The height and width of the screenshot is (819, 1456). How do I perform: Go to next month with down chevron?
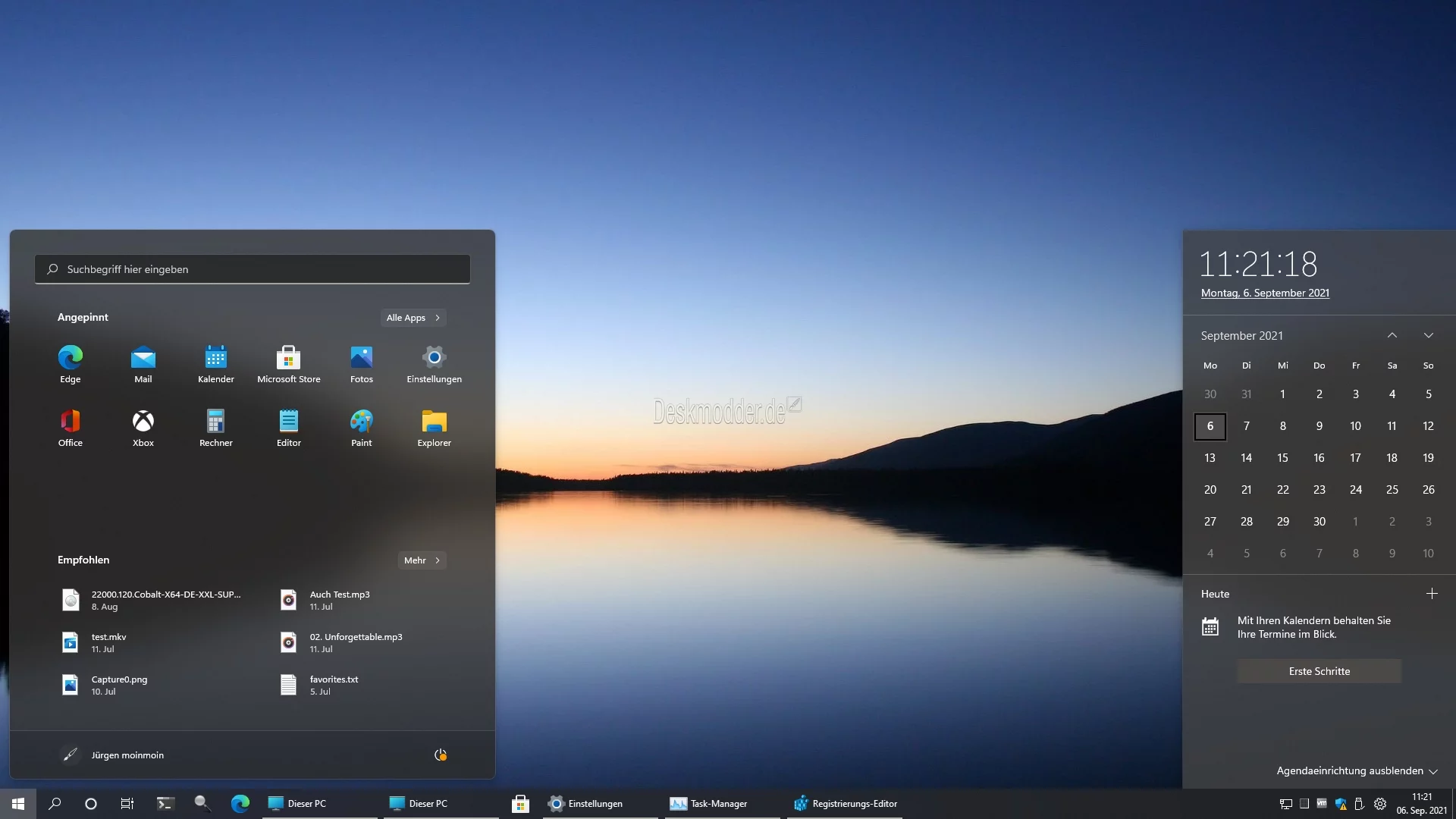(1428, 335)
